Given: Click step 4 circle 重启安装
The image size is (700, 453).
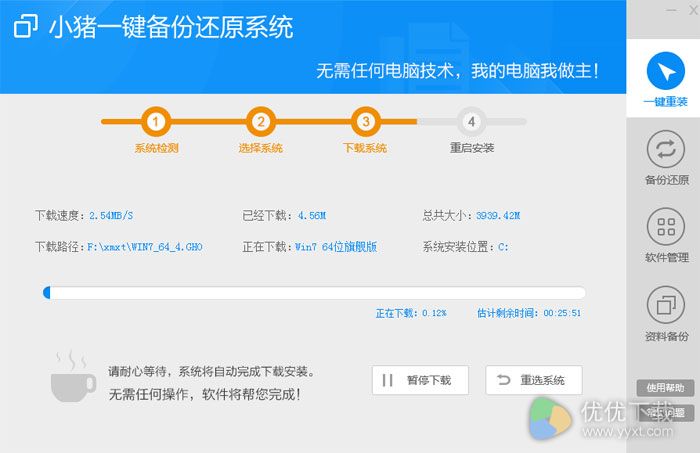Looking at the screenshot, I should tap(471, 121).
